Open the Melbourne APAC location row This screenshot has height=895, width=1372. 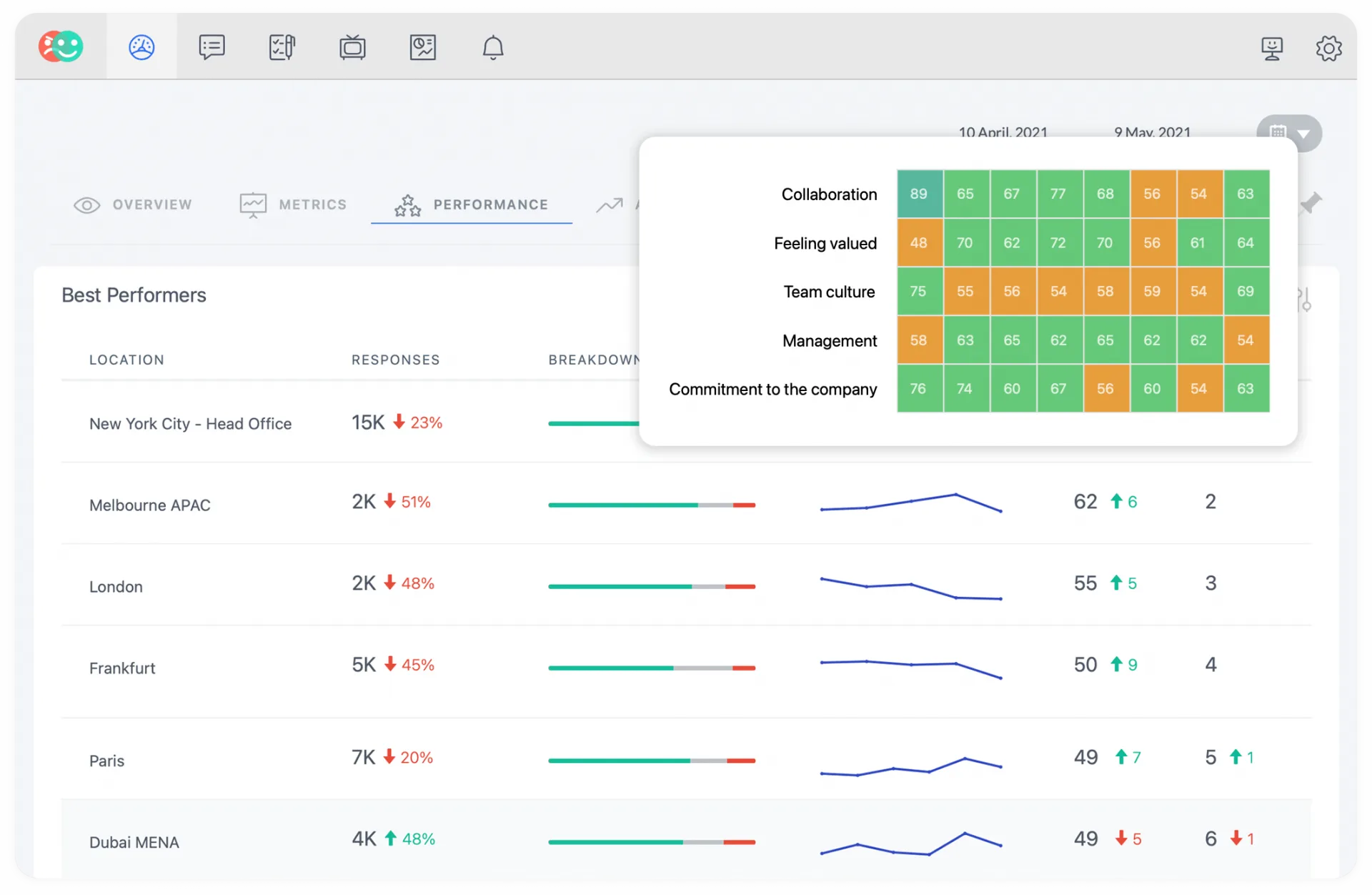(150, 505)
